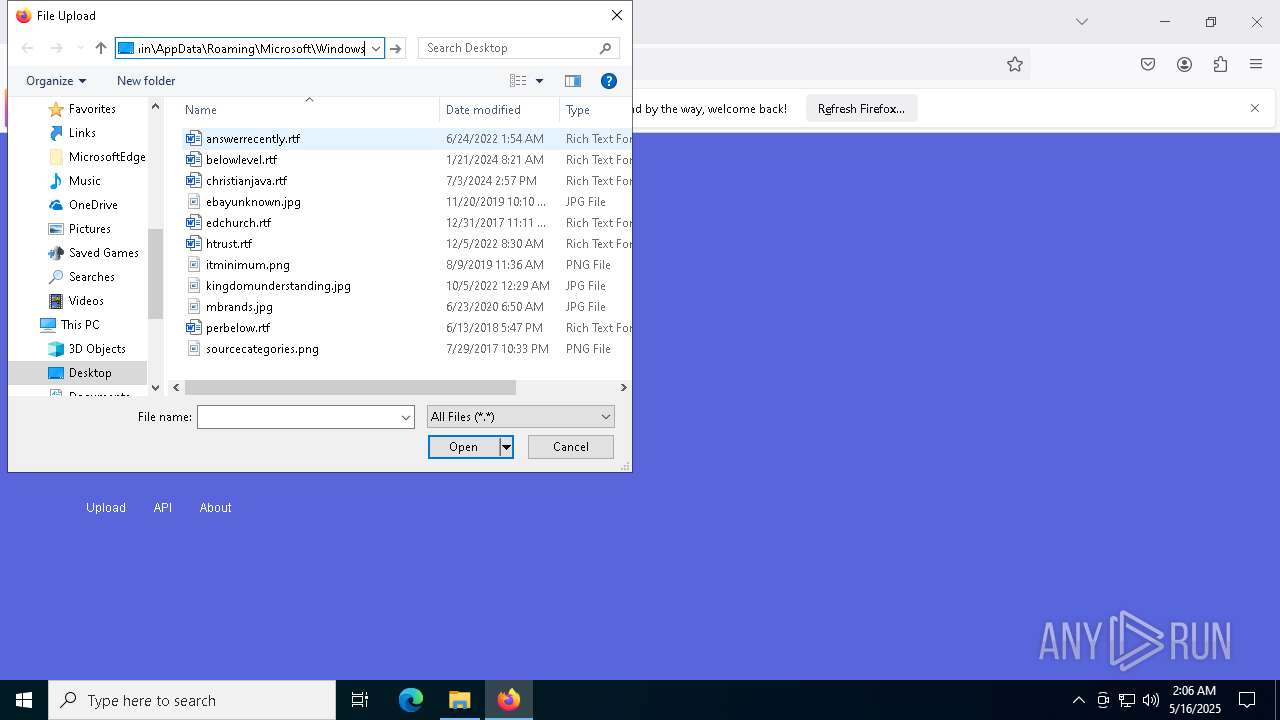Open Task View on taskbar

point(360,700)
